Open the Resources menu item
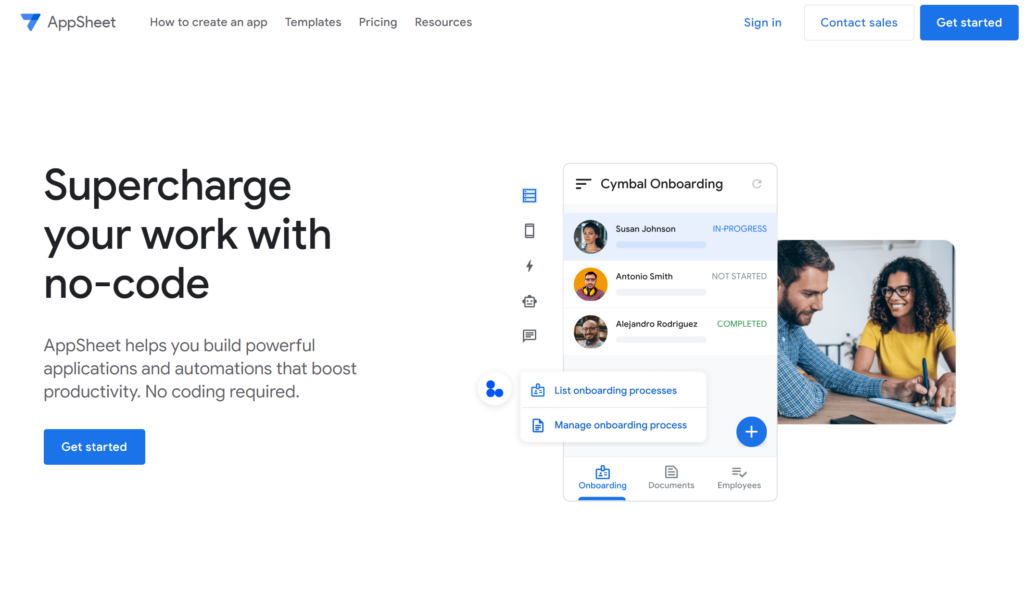This screenshot has width=1024, height=598. (x=443, y=22)
